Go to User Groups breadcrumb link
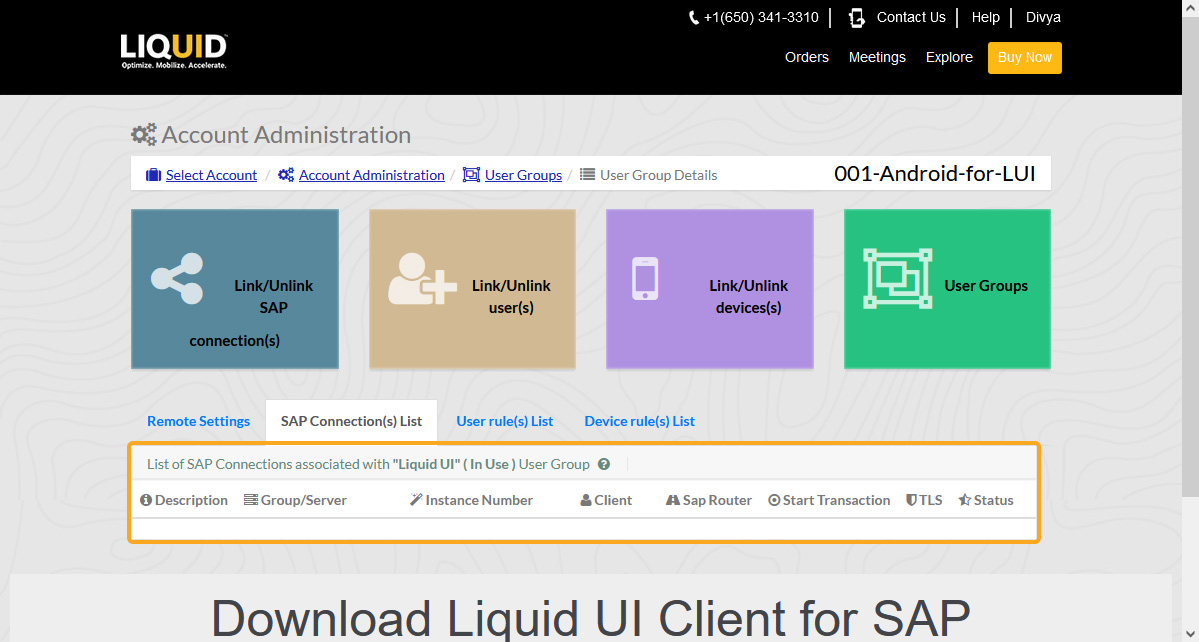Viewport: 1199px width, 642px height. pos(523,175)
